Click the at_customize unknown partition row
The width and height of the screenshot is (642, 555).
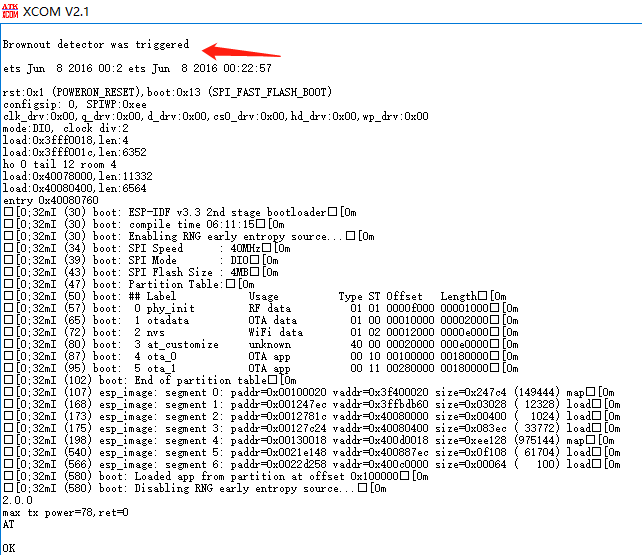coord(261,345)
